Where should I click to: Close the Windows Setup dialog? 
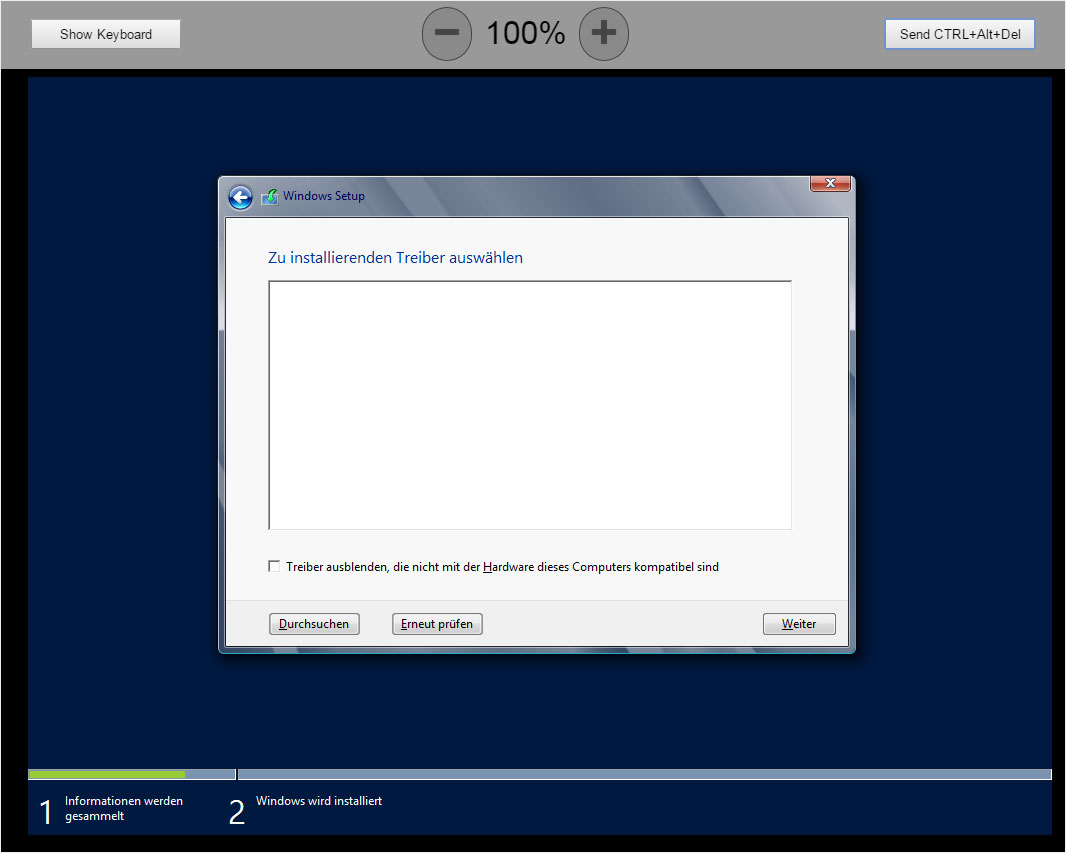(830, 183)
